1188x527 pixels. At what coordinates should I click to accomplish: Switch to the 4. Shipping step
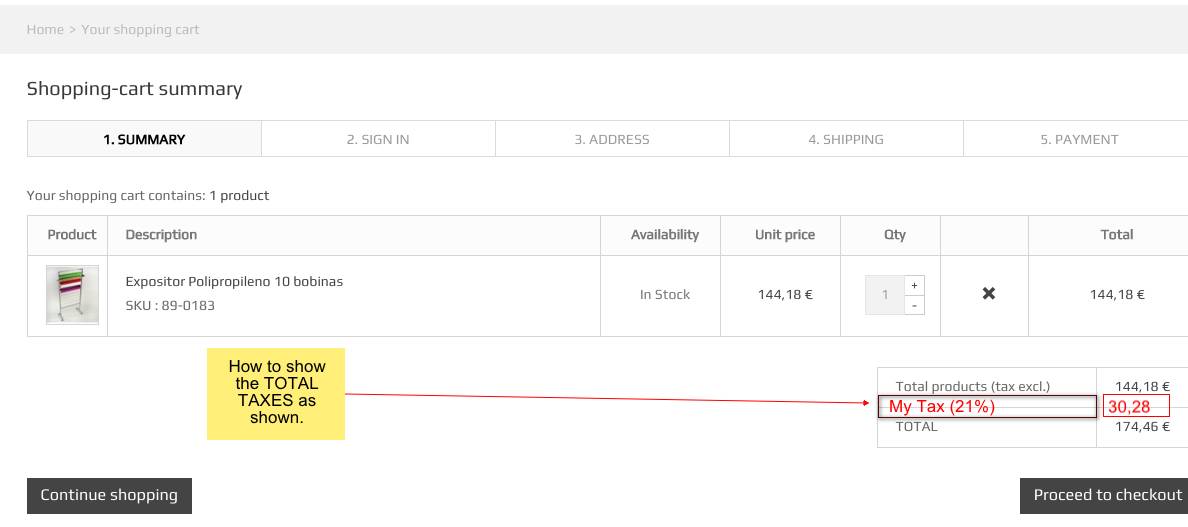click(x=846, y=140)
